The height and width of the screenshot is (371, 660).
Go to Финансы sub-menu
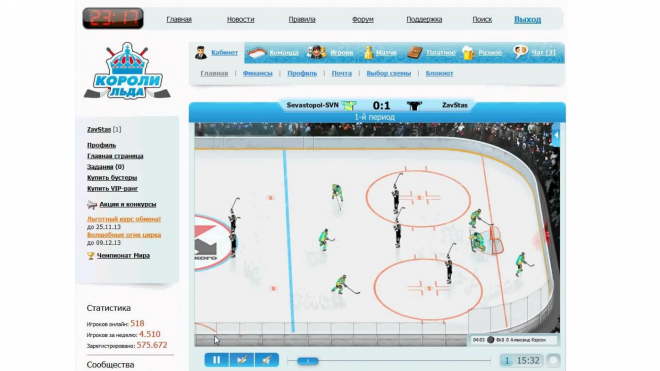tap(258, 73)
